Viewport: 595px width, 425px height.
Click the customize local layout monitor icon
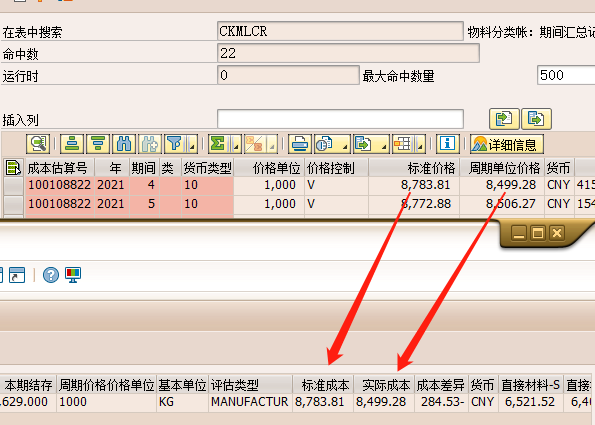click(x=73, y=275)
